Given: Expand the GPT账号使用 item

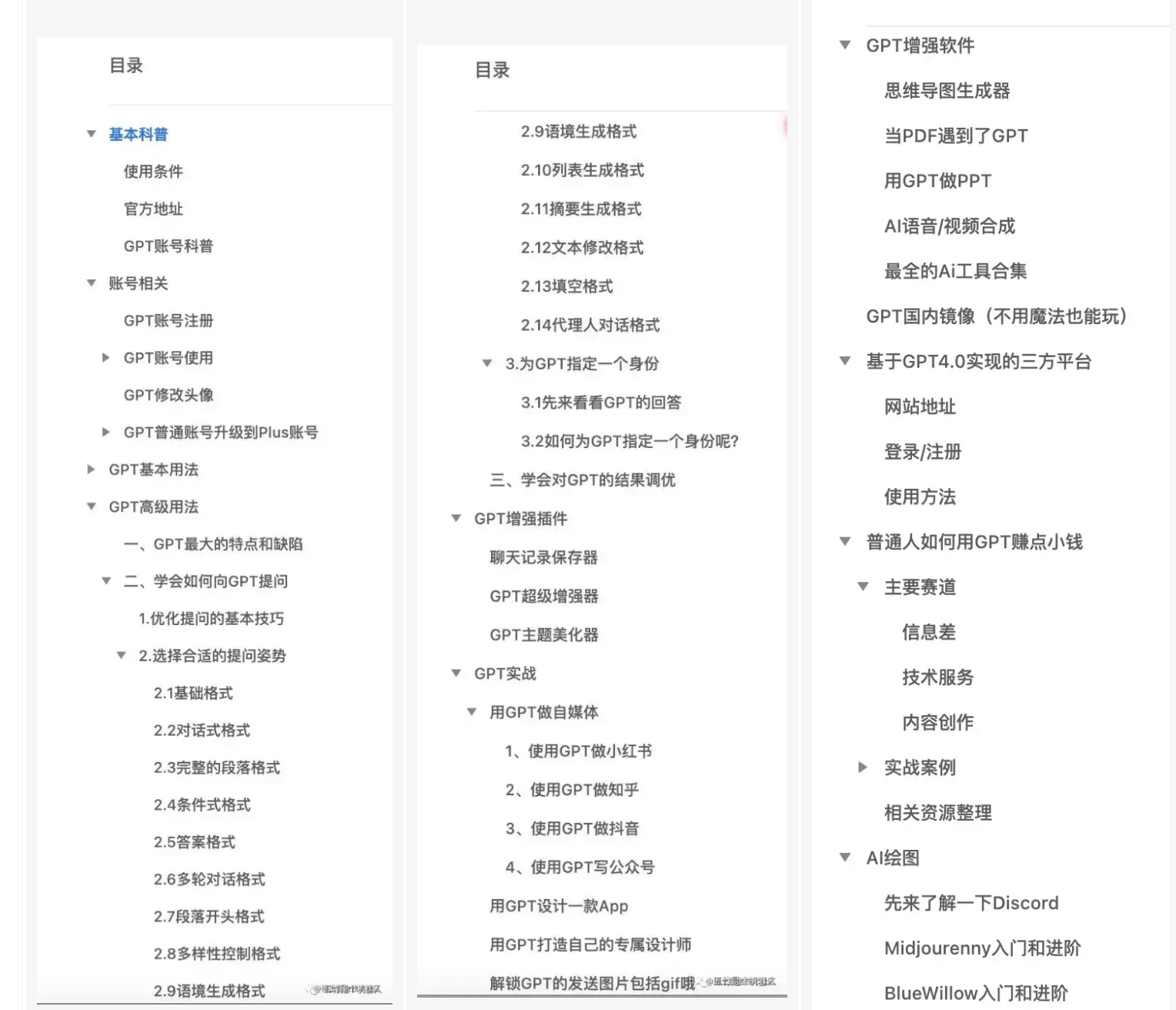Looking at the screenshot, I should pos(106,357).
